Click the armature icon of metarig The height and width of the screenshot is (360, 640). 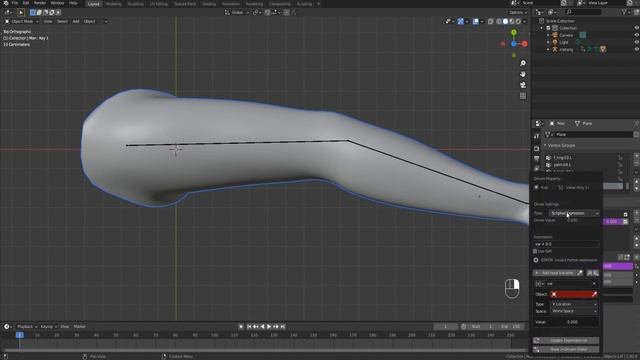(x=555, y=49)
